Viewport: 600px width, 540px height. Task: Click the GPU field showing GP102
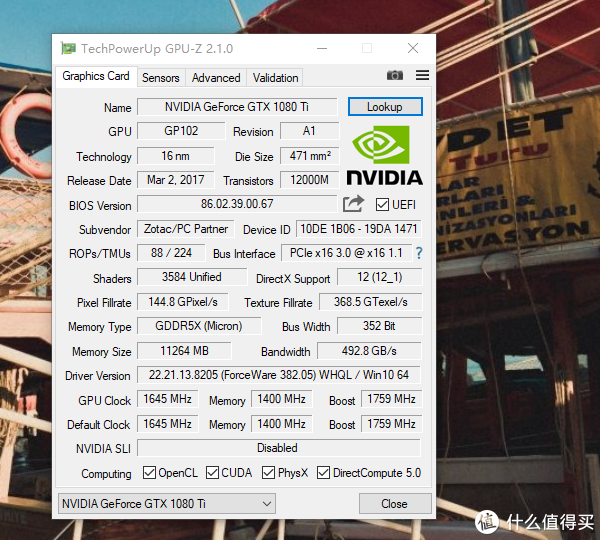[181, 131]
